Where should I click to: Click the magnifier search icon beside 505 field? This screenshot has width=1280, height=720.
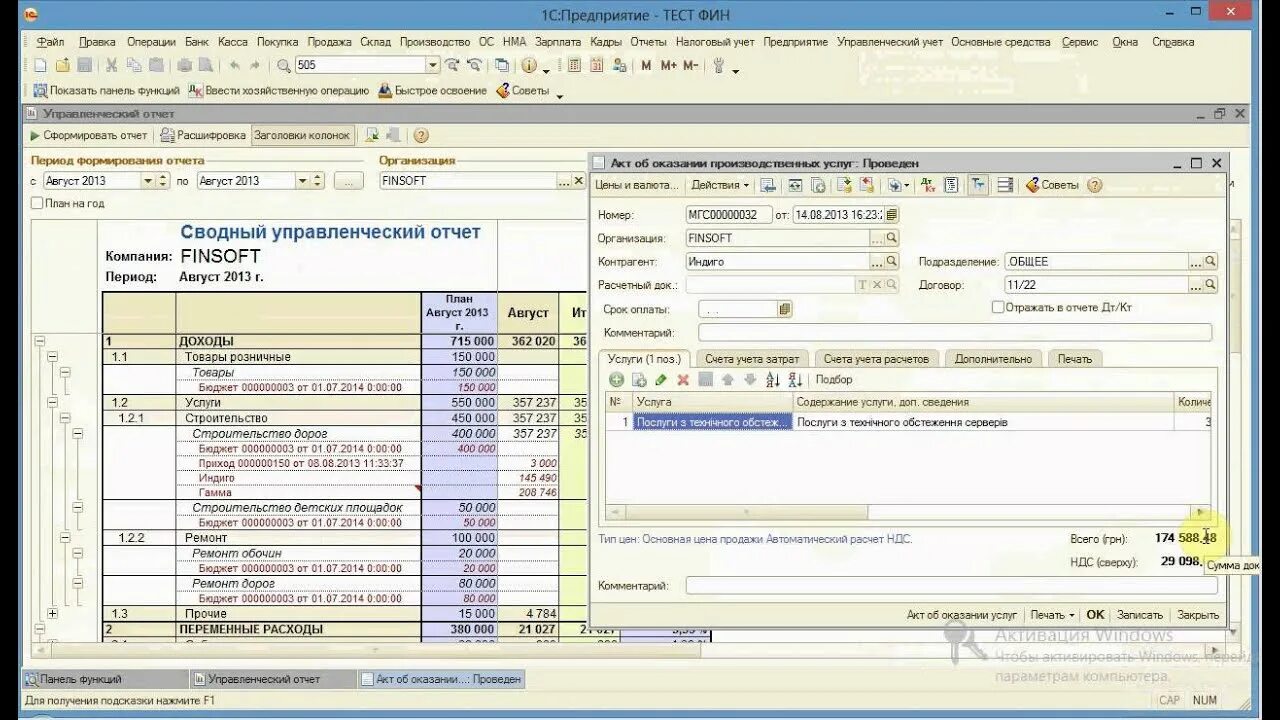(284, 66)
